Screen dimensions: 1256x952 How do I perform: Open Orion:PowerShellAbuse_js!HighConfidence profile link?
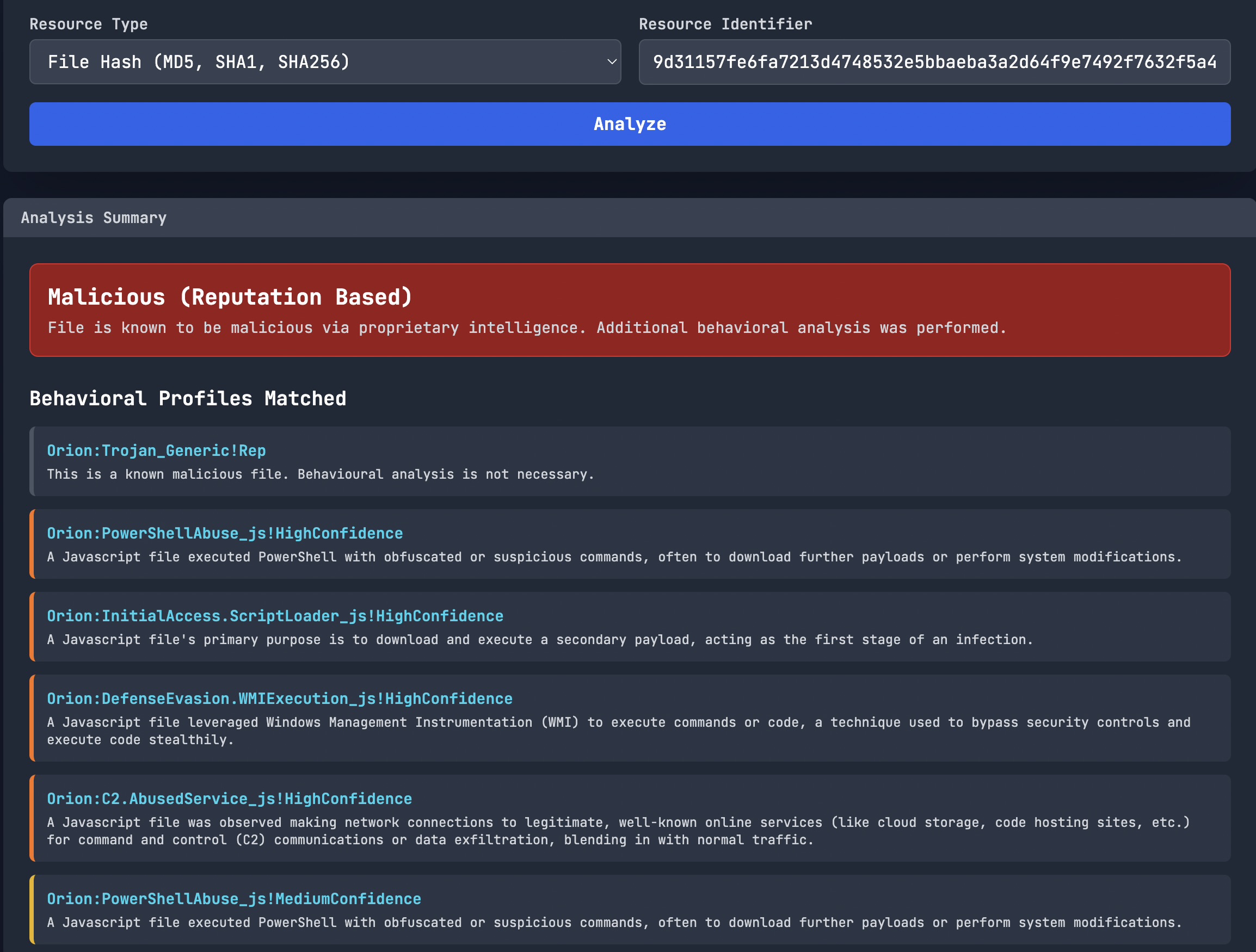pos(225,534)
